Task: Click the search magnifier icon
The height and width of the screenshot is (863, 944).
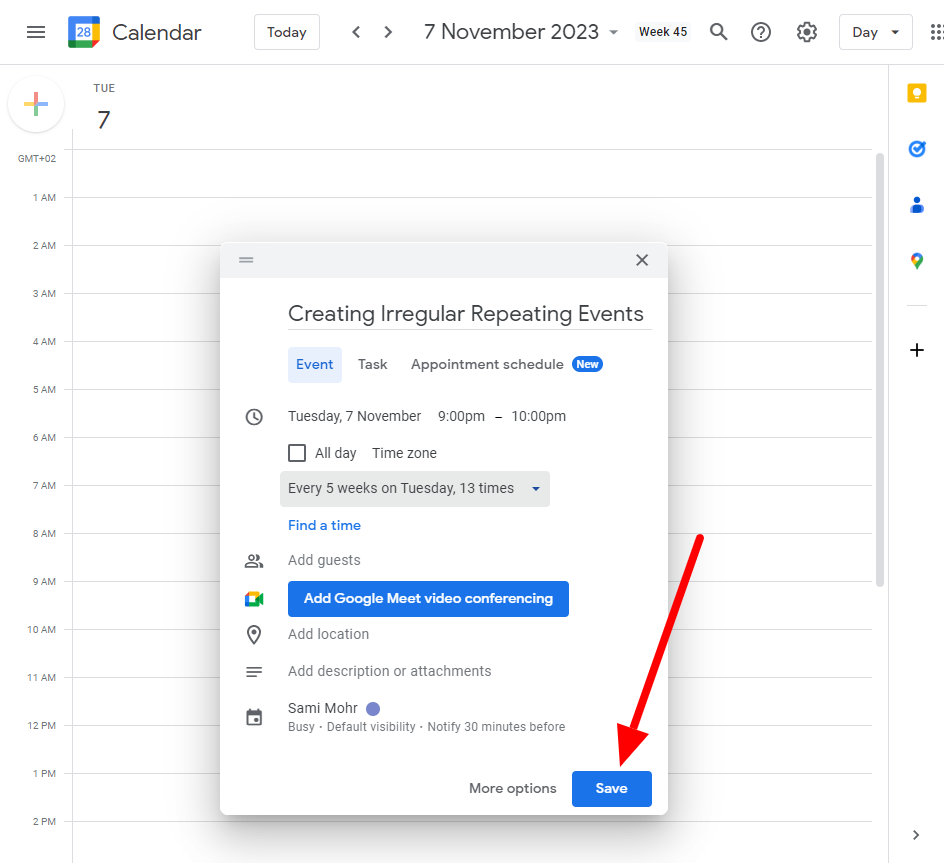Action: pos(718,31)
